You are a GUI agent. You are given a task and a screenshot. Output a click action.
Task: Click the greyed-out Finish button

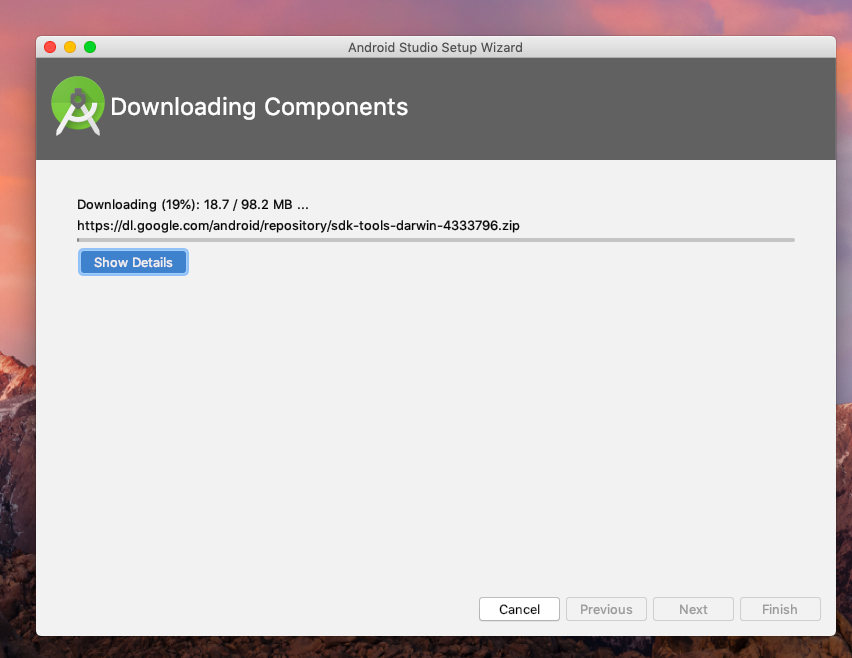[780, 609]
